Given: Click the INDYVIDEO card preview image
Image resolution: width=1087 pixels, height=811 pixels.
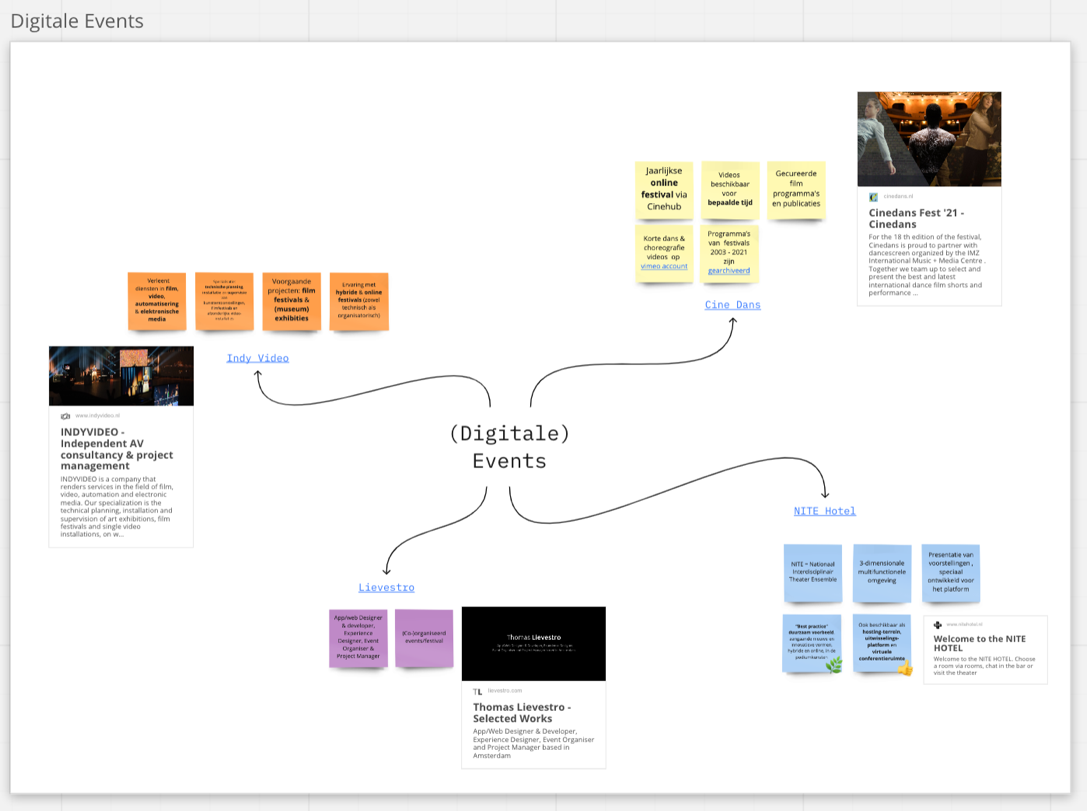Looking at the screenshot, I should pos(121,376).
